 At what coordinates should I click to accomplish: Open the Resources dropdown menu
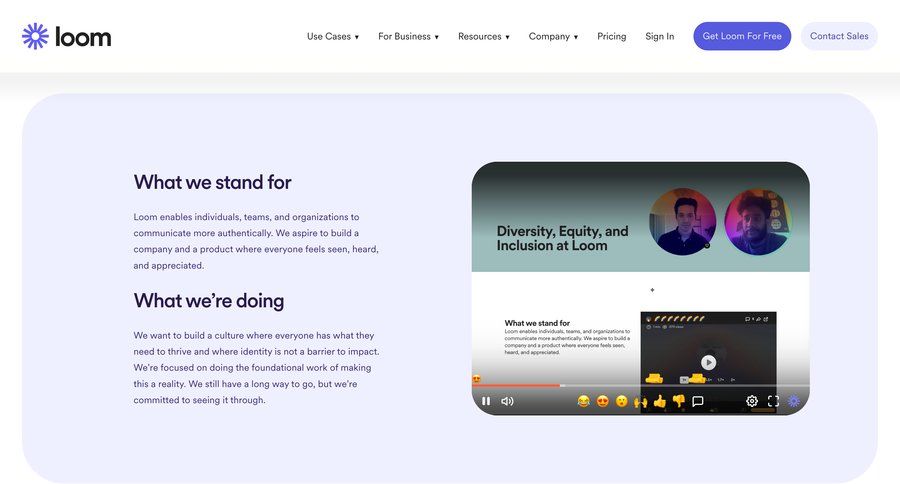tap(484, 37)
